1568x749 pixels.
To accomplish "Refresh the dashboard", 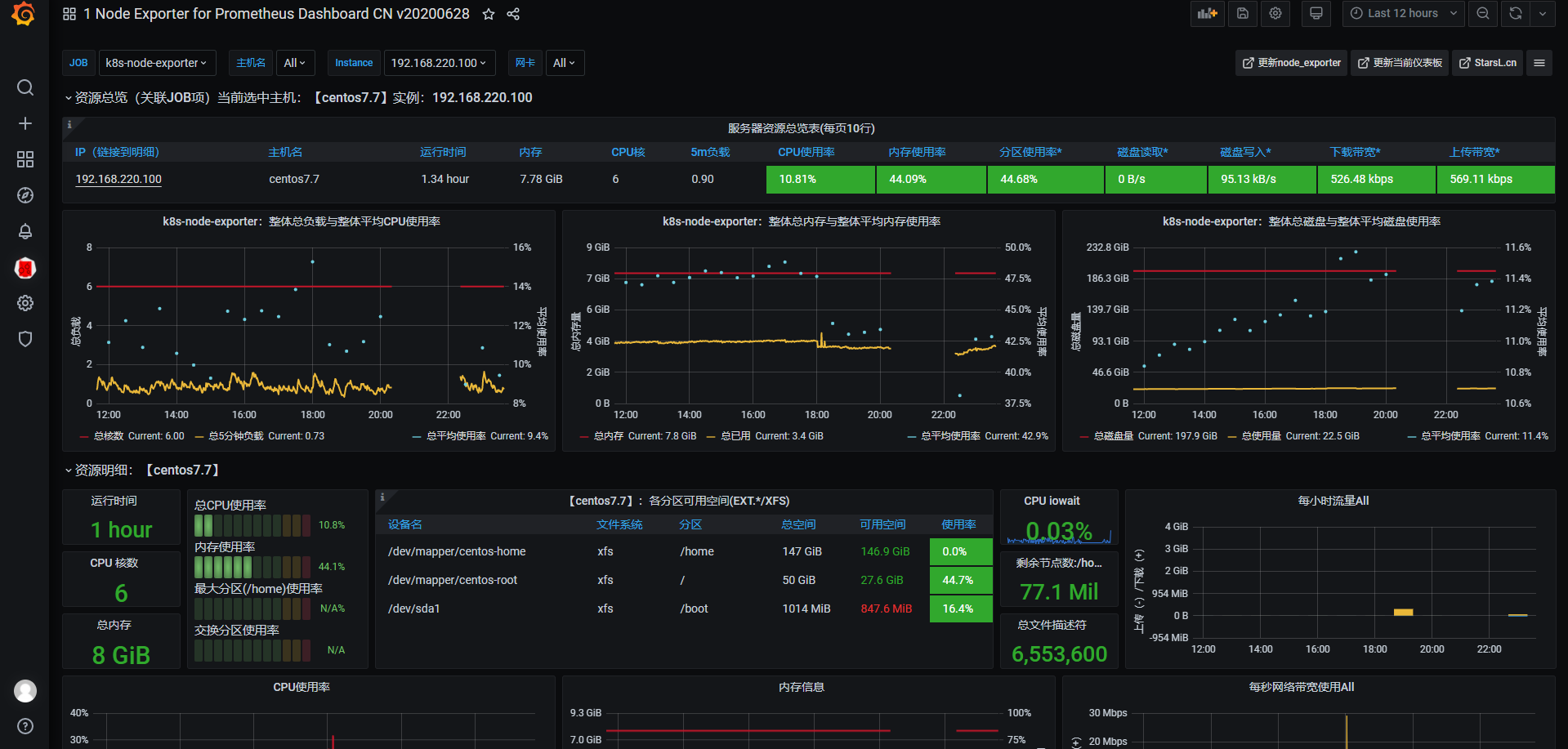I will click(1516, 14).
